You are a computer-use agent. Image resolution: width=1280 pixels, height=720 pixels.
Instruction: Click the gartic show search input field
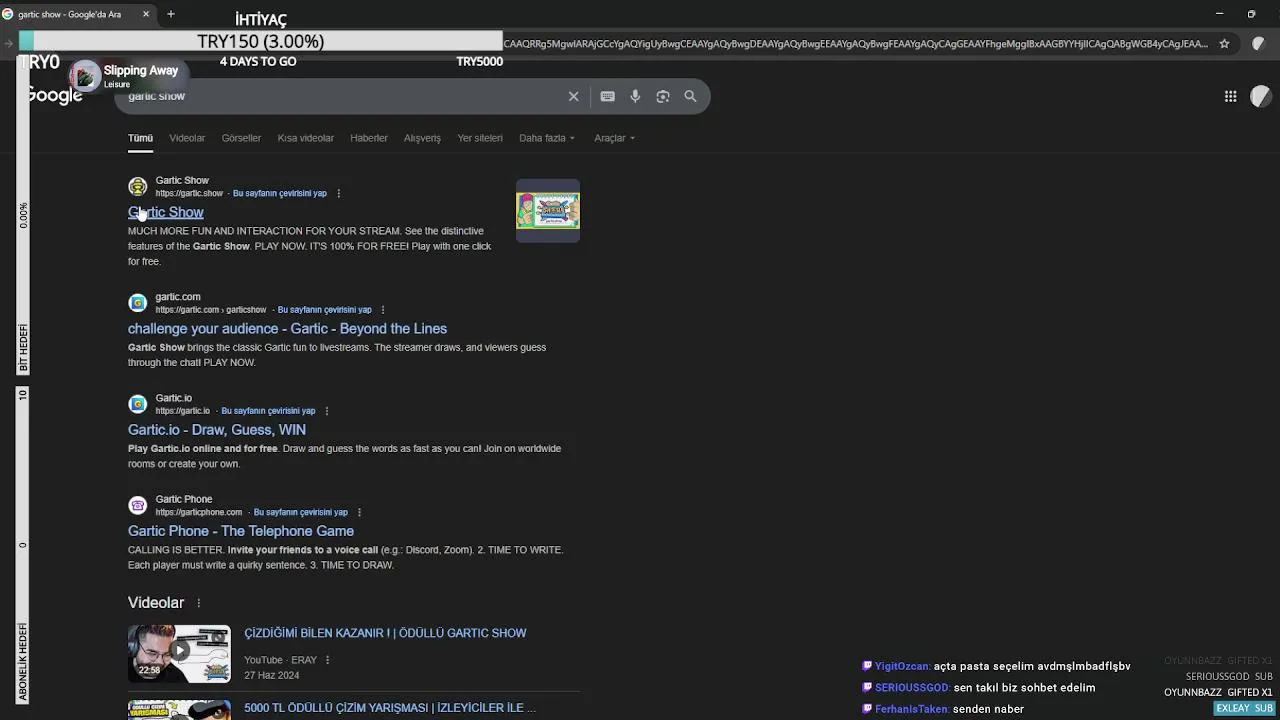point(340,97)
